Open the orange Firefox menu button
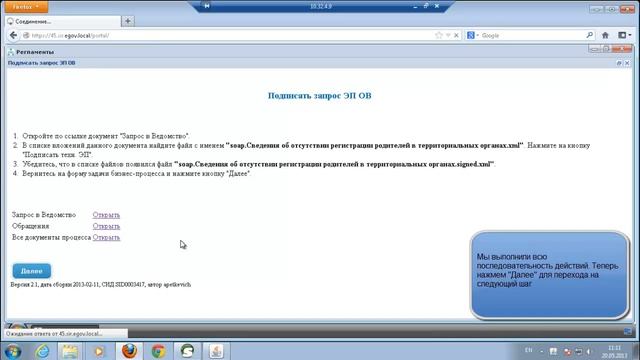Image resolution: width=640 pixels, height=360 pixels. [x=26, y=7]
